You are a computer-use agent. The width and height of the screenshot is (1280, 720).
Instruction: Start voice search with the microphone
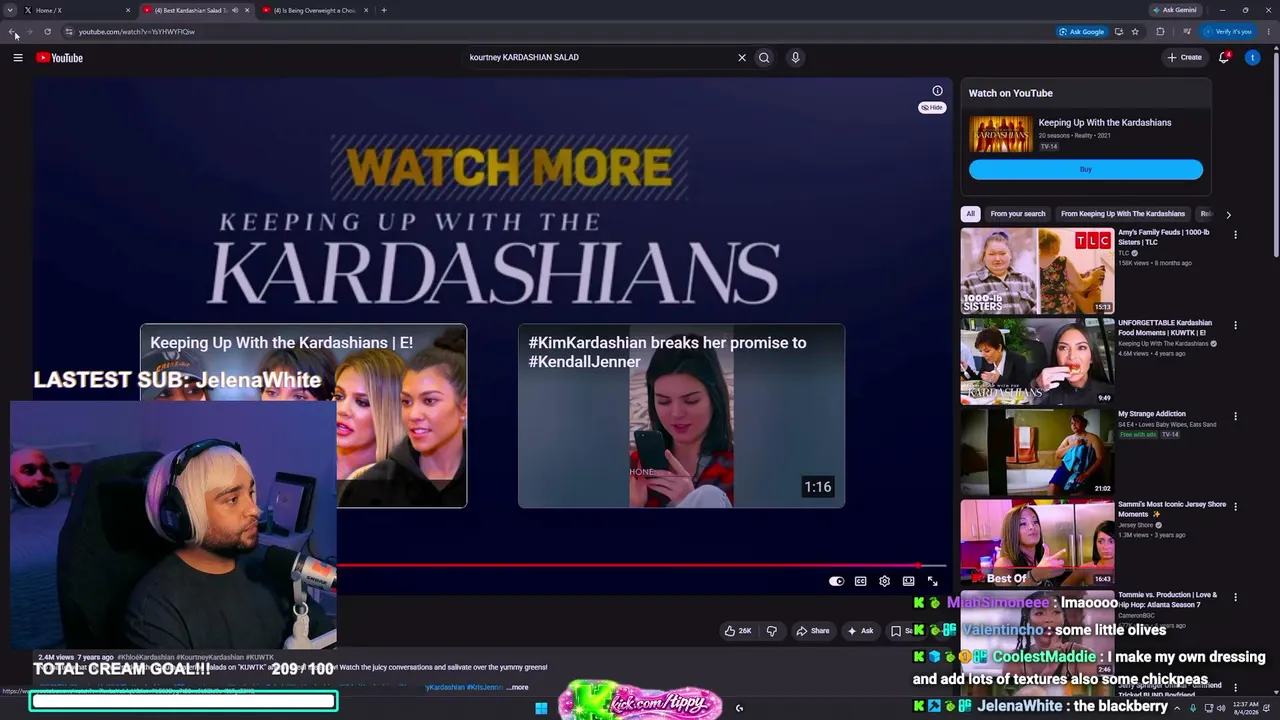click(x=795, y=58)
